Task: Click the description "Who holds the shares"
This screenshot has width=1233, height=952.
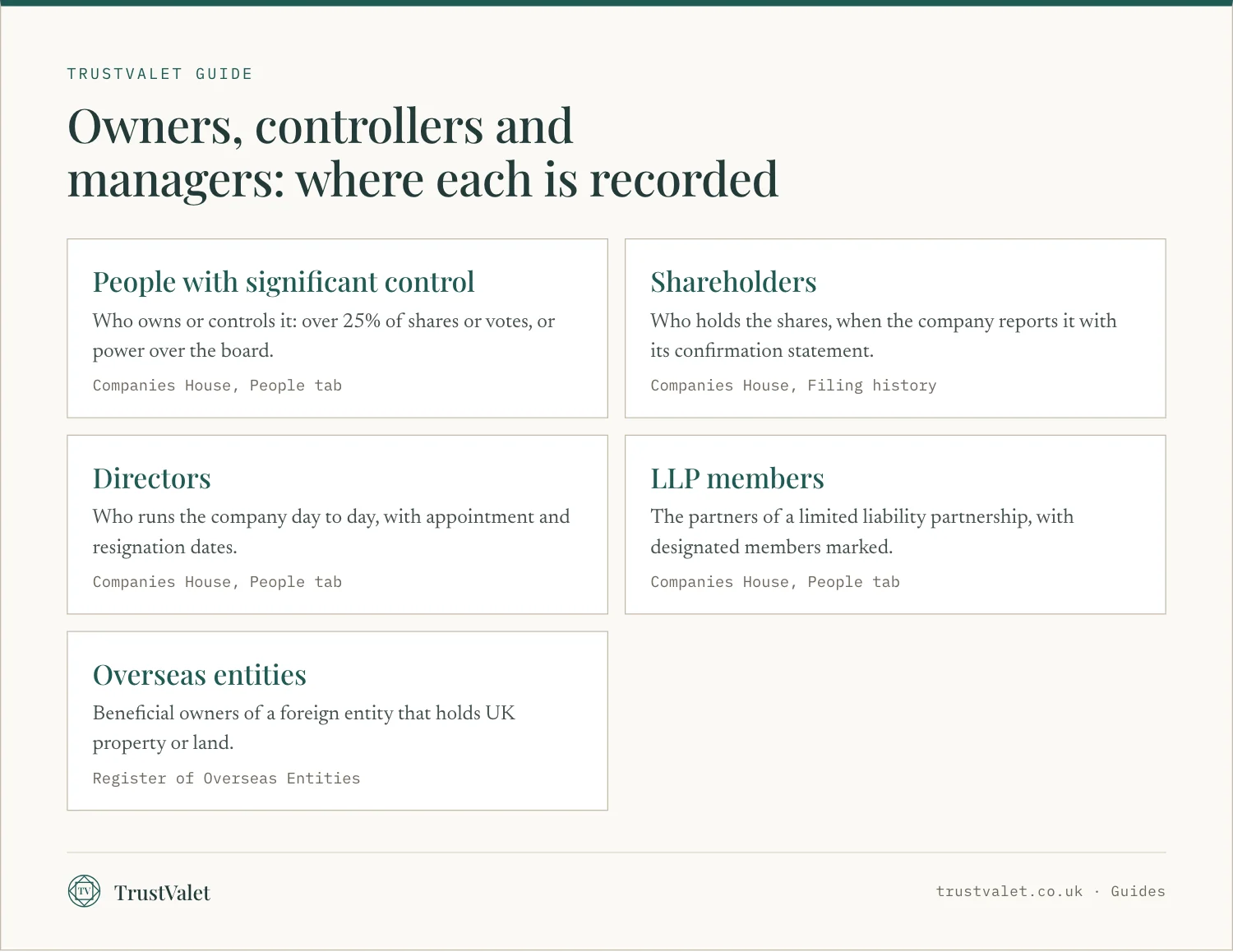Action: coord(884,335)
